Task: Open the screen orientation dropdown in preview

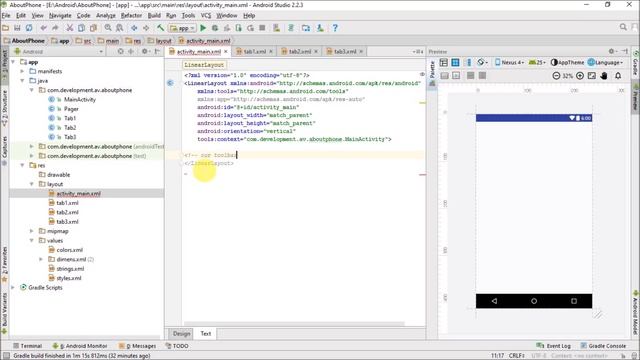Action: pyautogui.click(x=482, y=62)
